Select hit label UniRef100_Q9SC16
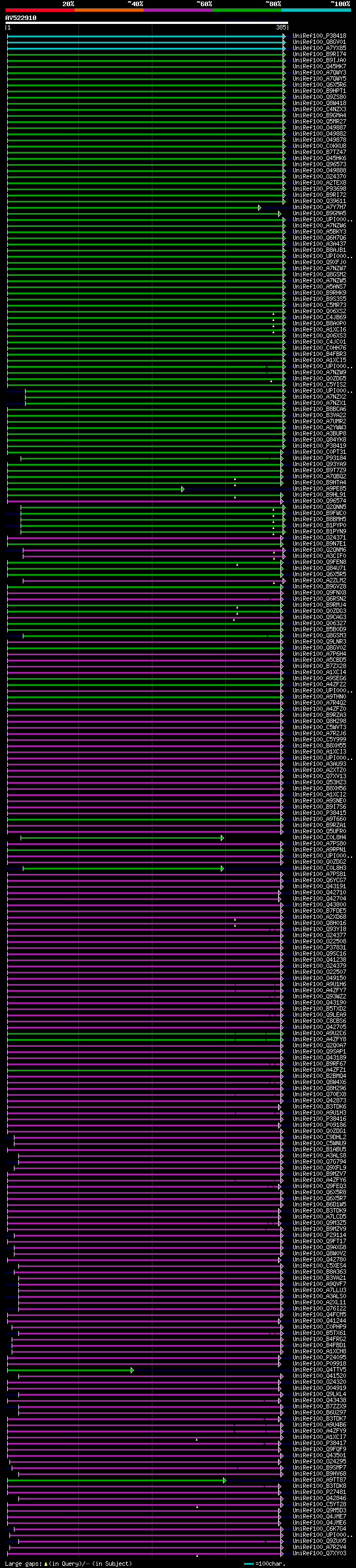 click(319, 954)
